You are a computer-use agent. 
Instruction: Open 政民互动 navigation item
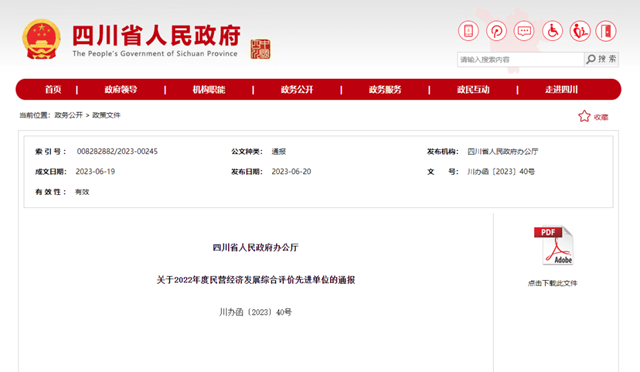[x=473, y=89]
